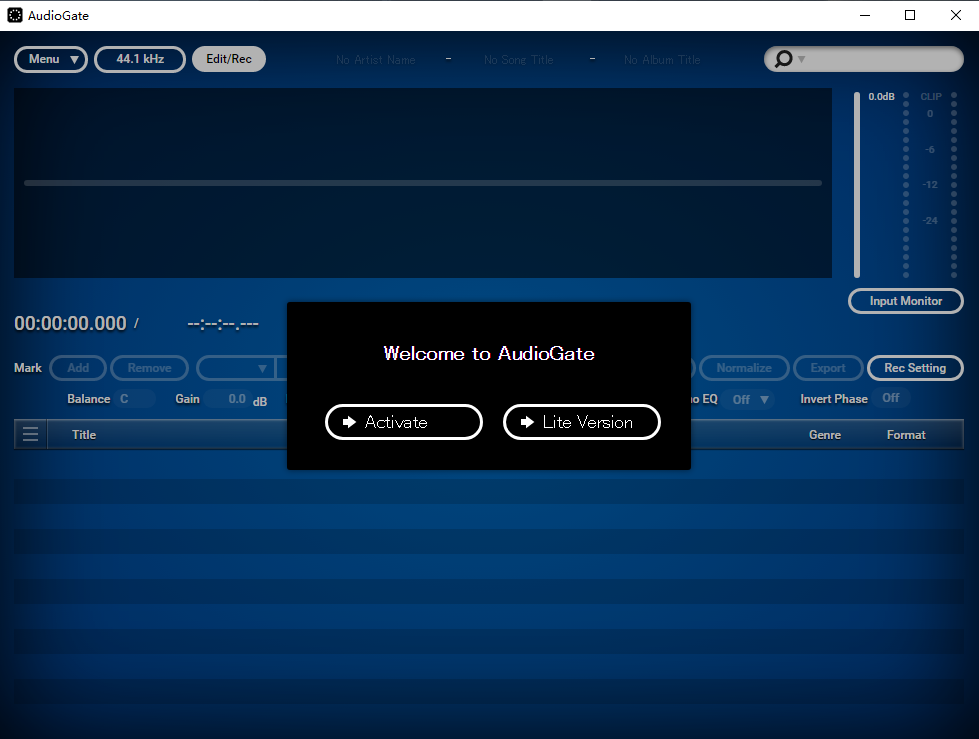Click the AudioGate app icon in title bar
Image resolution: width=979 pixels, height=739 pixels.
point(15,15)
